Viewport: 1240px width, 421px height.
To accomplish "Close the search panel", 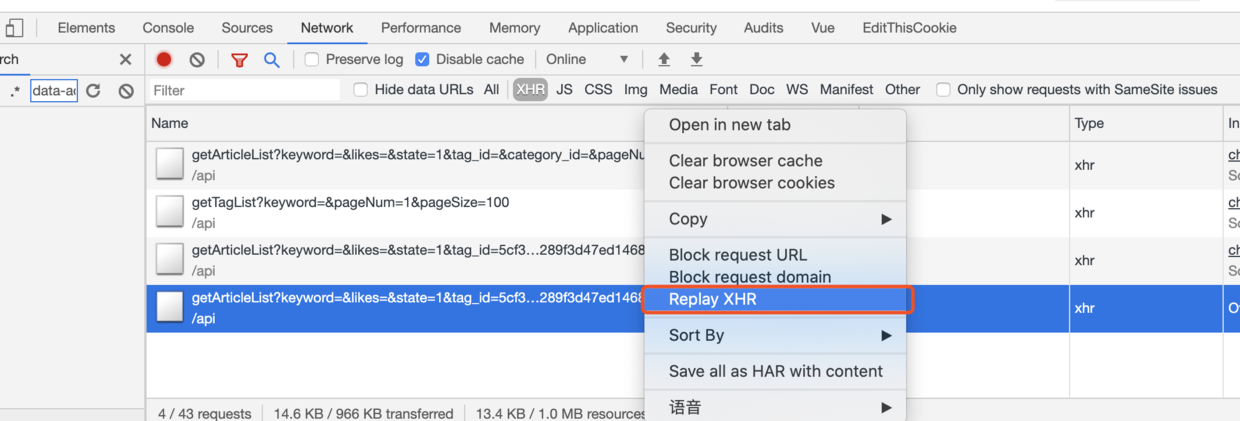I will coord(125,60).
